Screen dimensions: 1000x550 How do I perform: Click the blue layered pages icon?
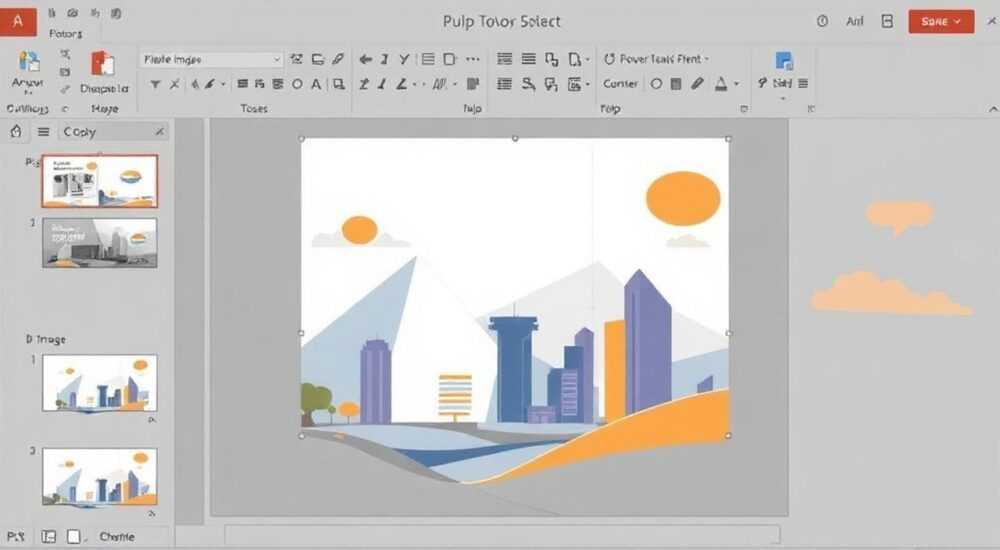[784, 61]
